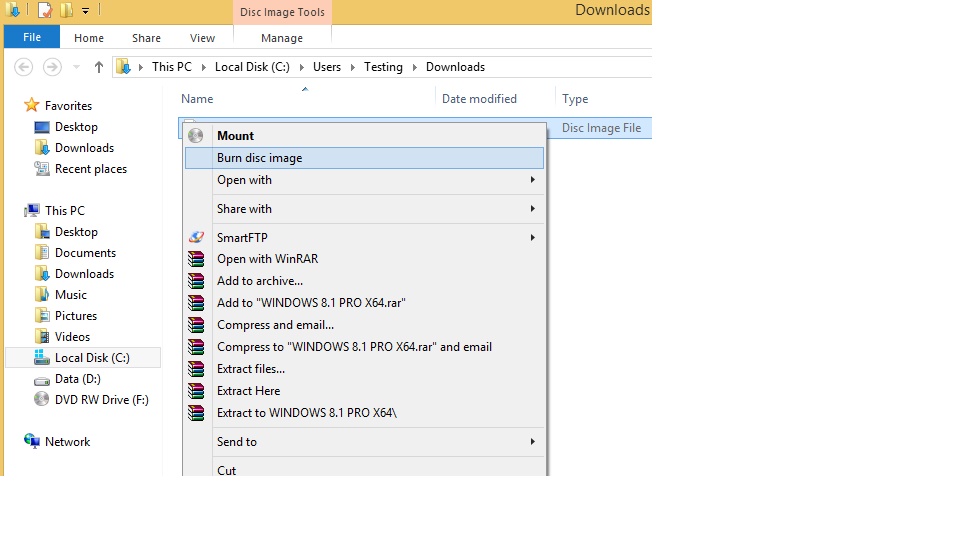Click the Mount disc icon in context menu

[195, 135]
